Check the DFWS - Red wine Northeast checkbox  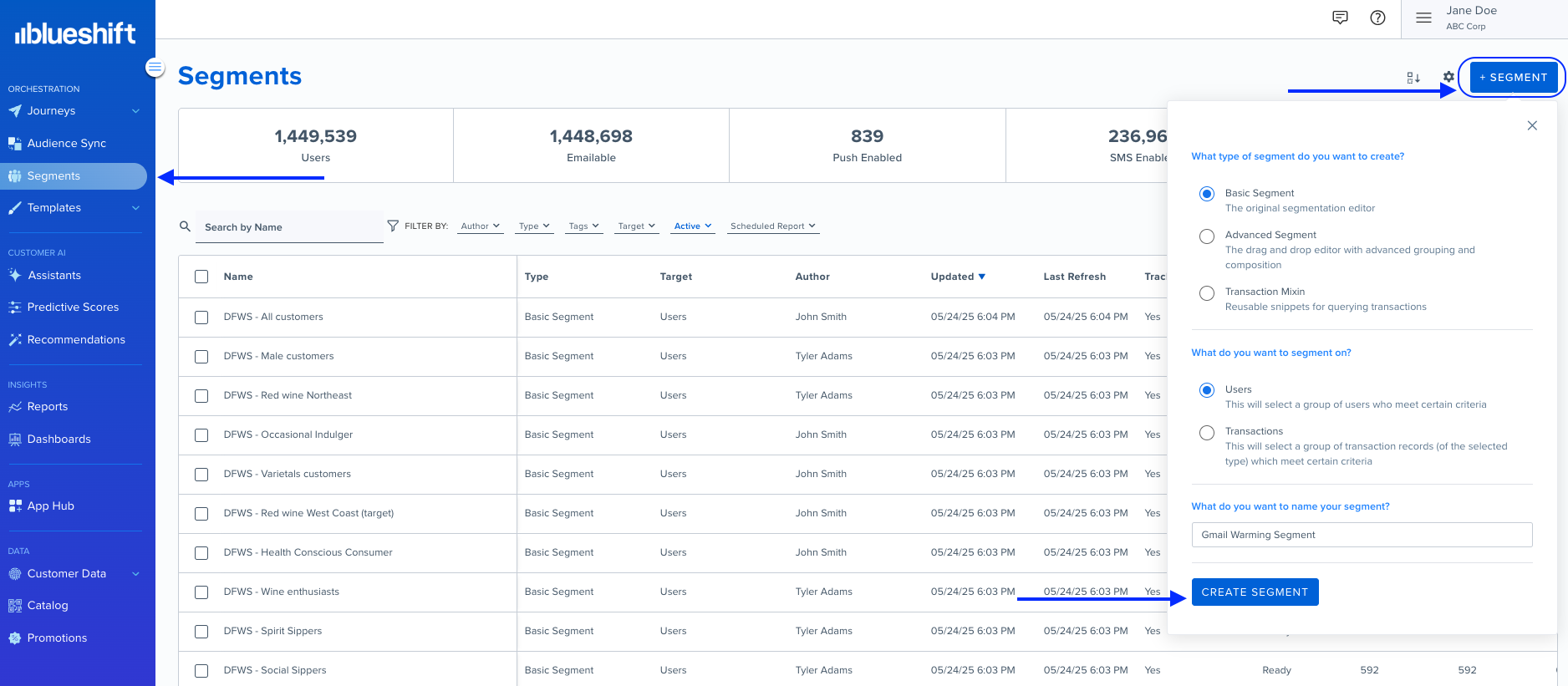pyautogui.click(x=201, y=396)
